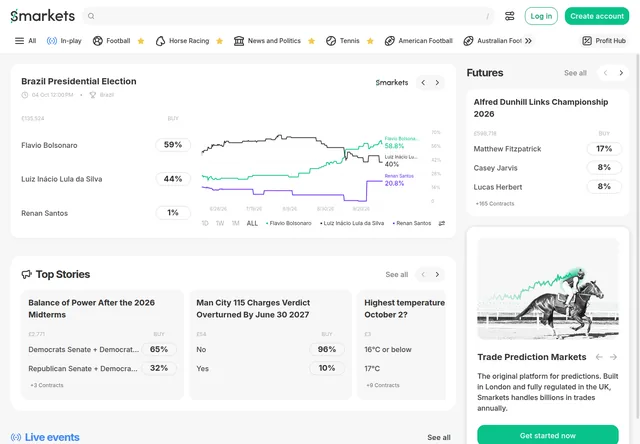The width and height of the screenshot is (640, 444).
Task: Select the Tennis ball icon
Action: [x=331, y=41]
